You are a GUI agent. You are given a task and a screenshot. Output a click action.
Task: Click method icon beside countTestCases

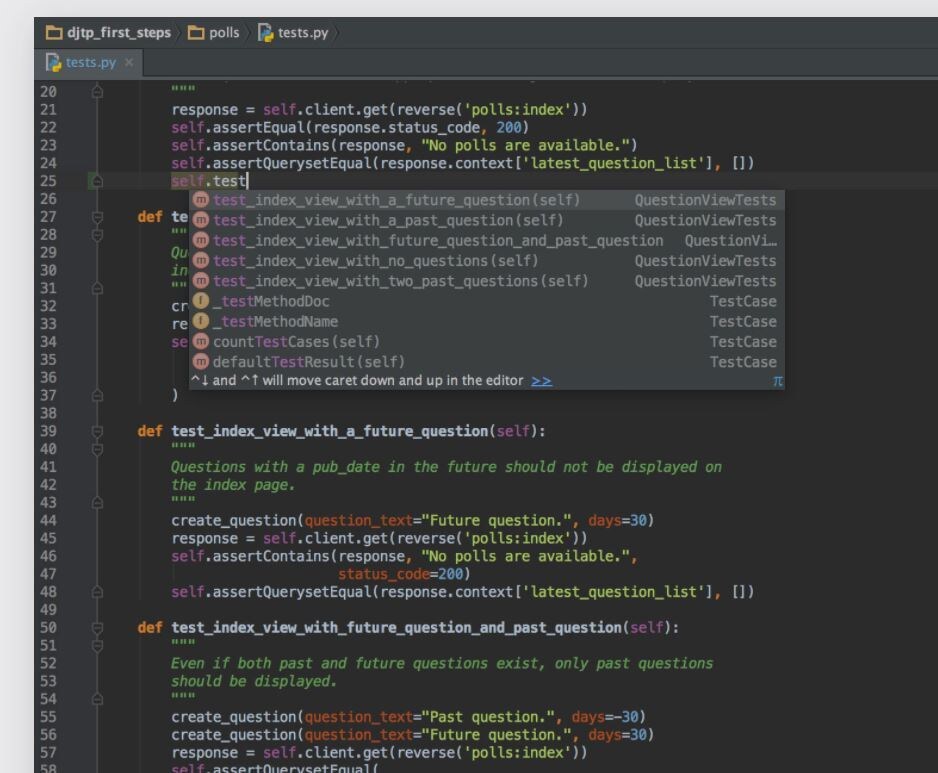pos(202,342)
